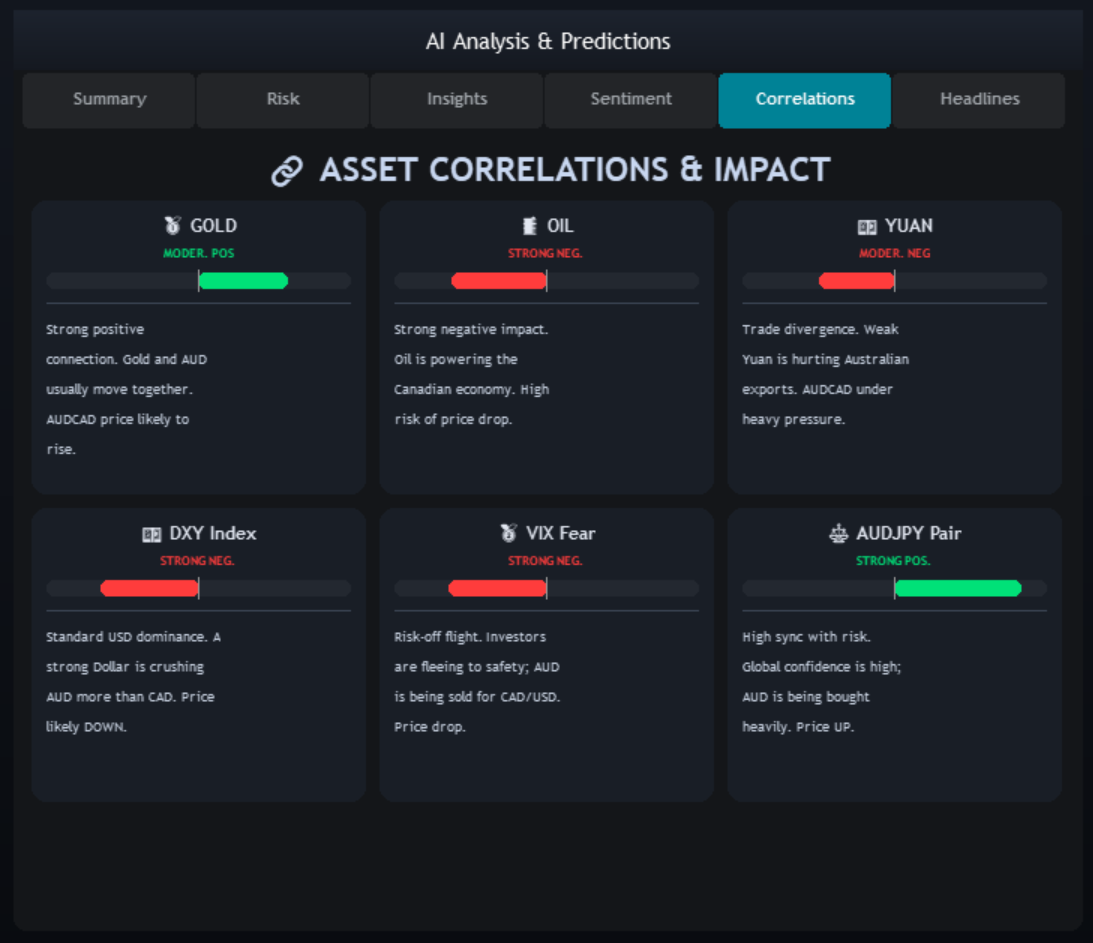Open the Summary tab
1093x943 pixels.
pos(109,100)
